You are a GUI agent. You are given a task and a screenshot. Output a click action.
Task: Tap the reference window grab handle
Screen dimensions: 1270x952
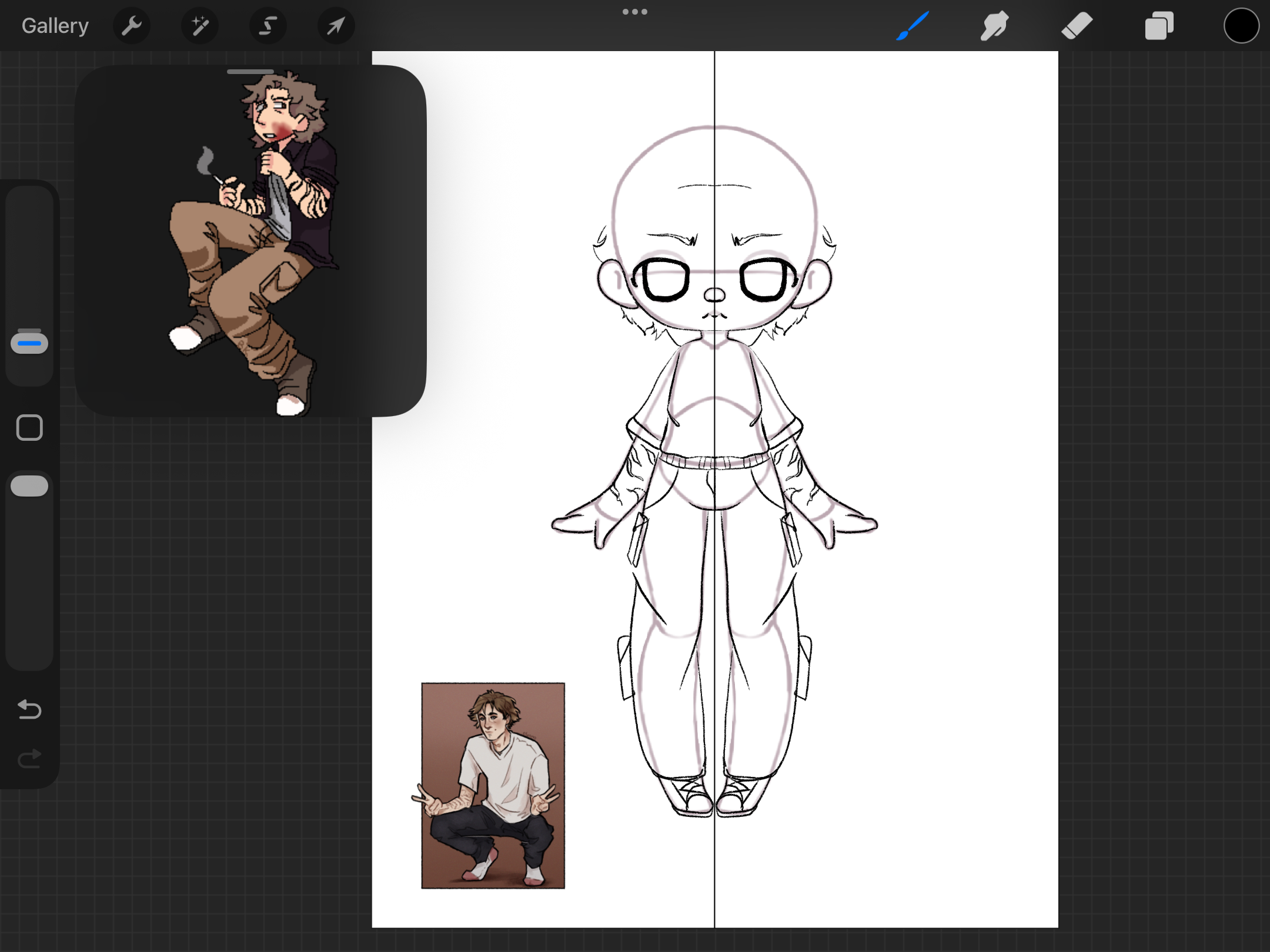click(250, 72)
